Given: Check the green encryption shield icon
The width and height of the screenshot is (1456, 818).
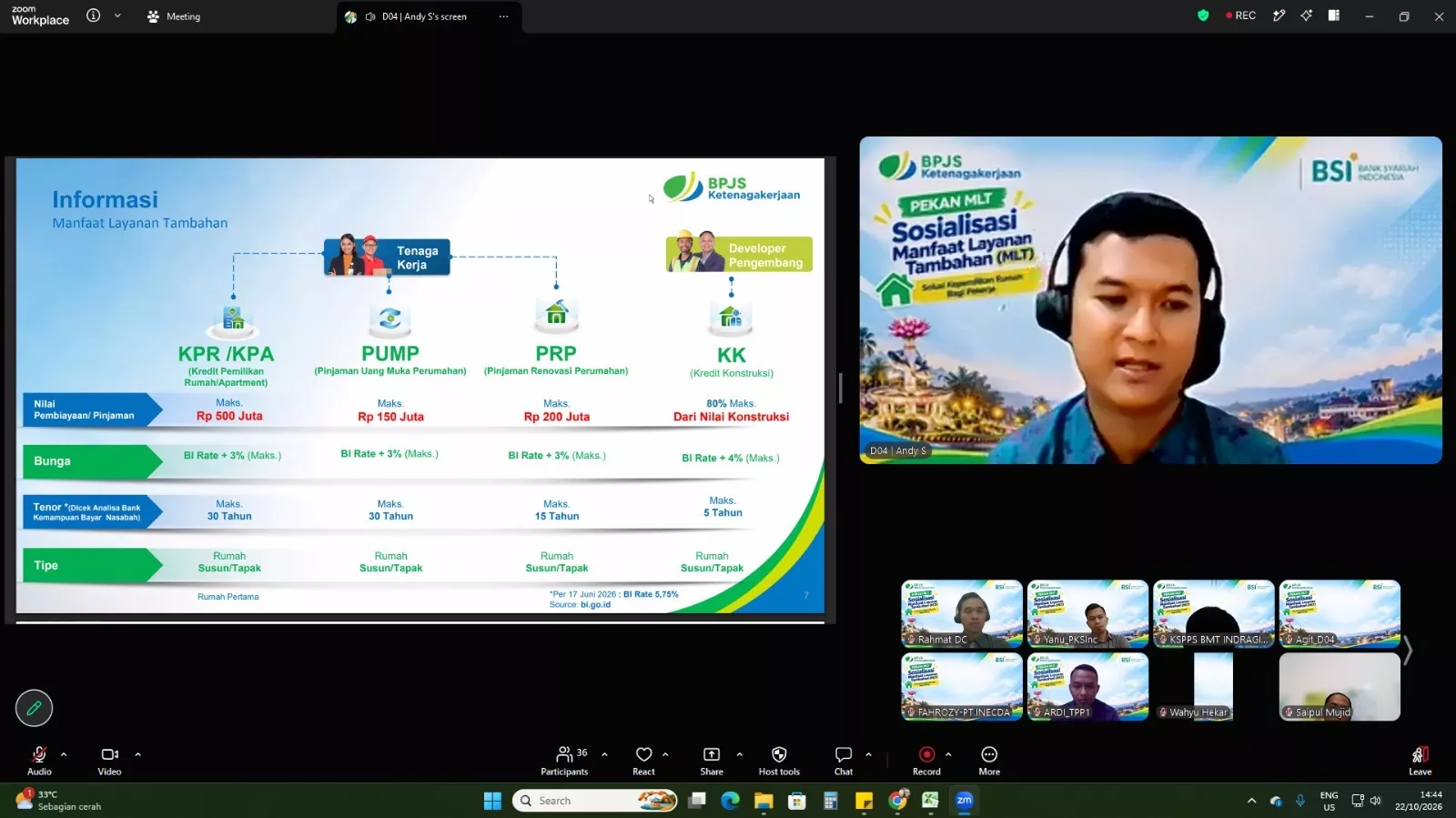Looking at the screenshot, I should click(x=1203, y=15).
